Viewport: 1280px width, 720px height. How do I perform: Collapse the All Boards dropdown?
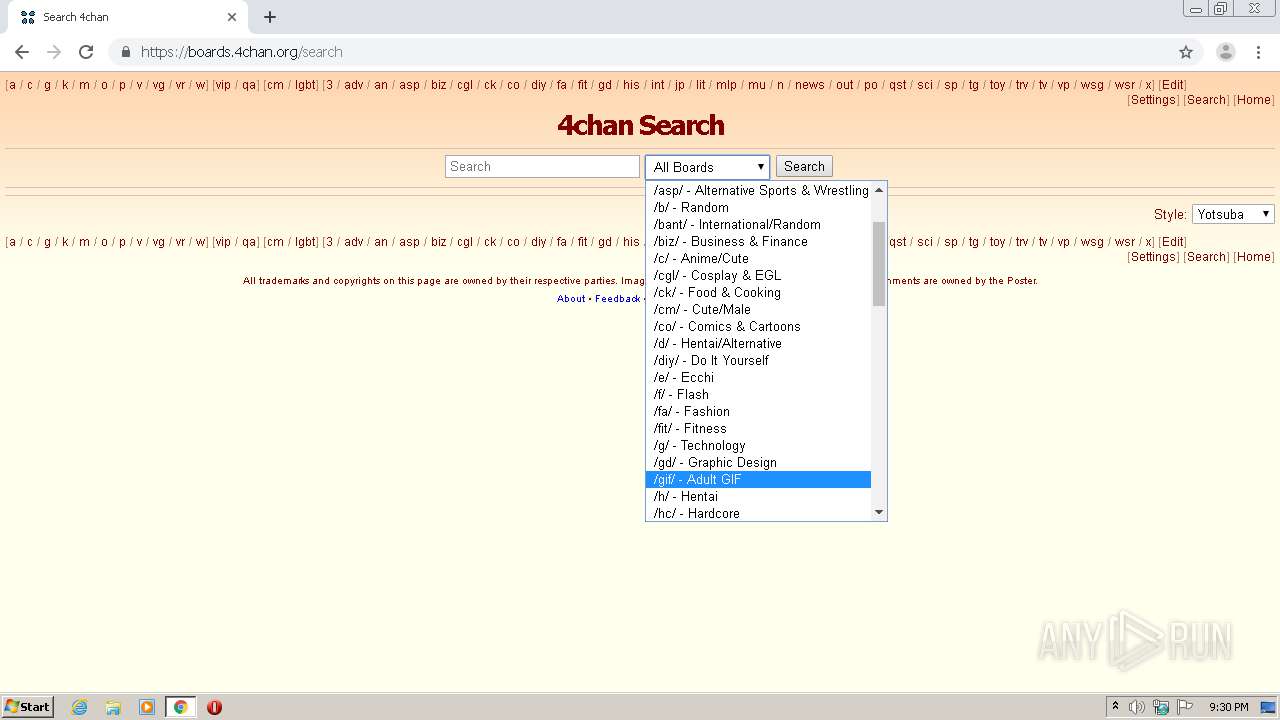(x=707, y=167)
